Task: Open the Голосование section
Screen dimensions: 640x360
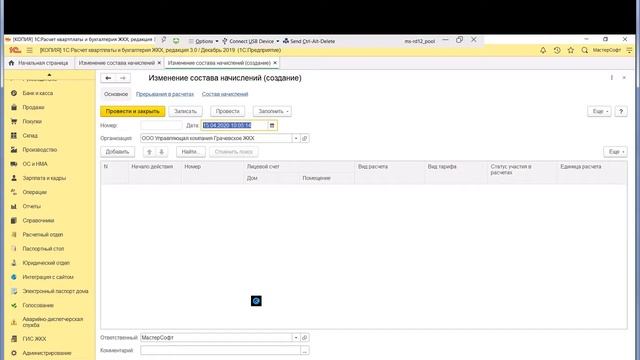Action: click(38, 305)
